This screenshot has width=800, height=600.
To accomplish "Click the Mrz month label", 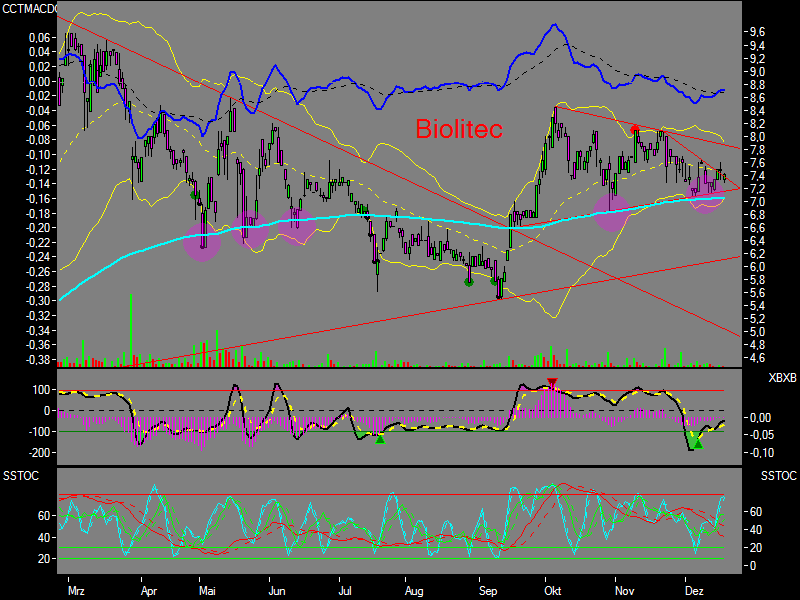I will [77, 591].
